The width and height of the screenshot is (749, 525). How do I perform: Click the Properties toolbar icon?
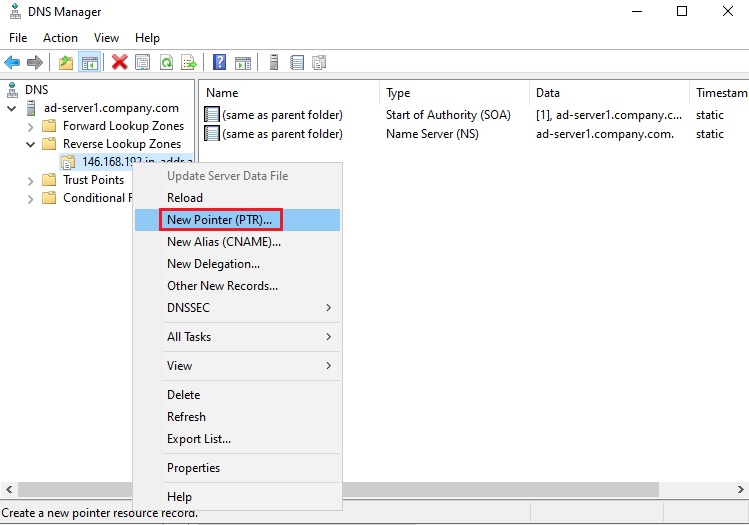(143, 62)
